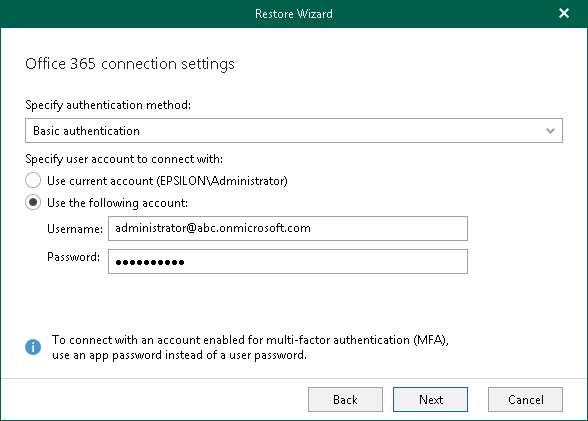The image size is (588, 421).
Task: Click the Restore Wizard title bar text
Action: click(x=294, y=14)
